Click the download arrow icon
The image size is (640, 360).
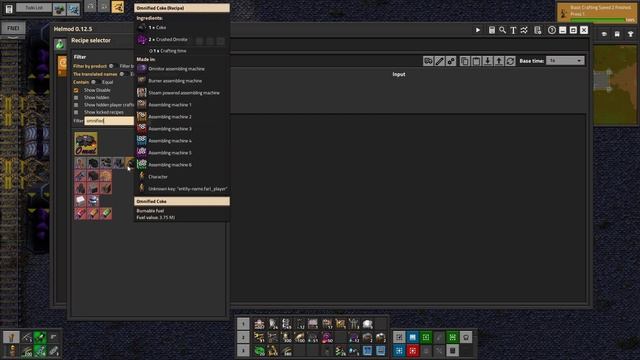[x=487, y=61]
